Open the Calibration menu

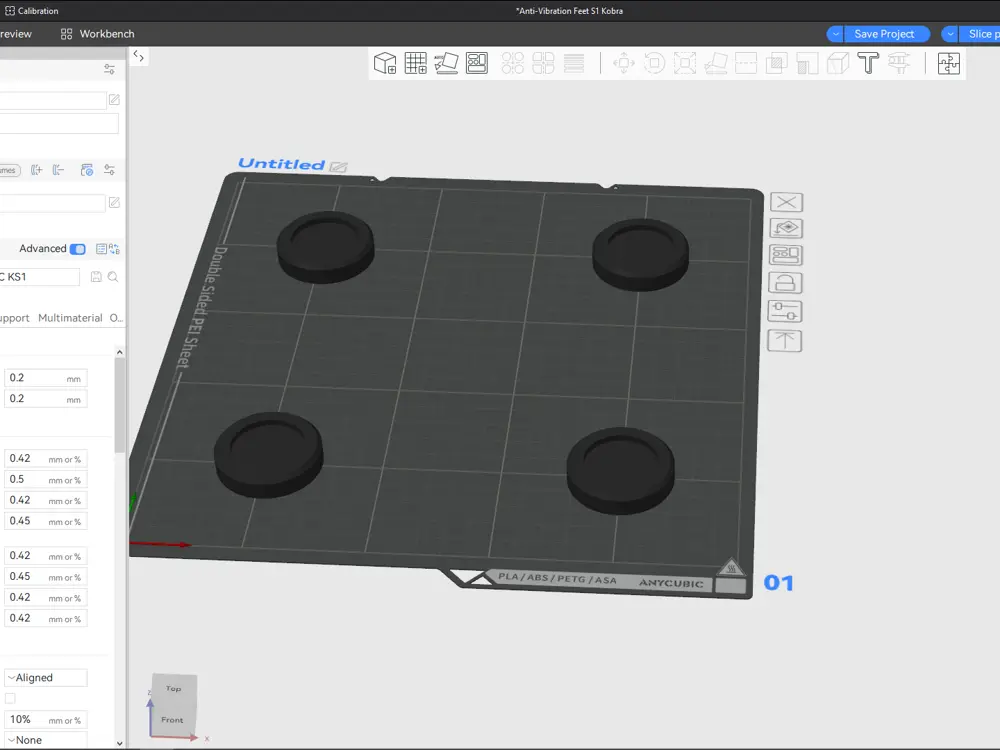[32, 11]
